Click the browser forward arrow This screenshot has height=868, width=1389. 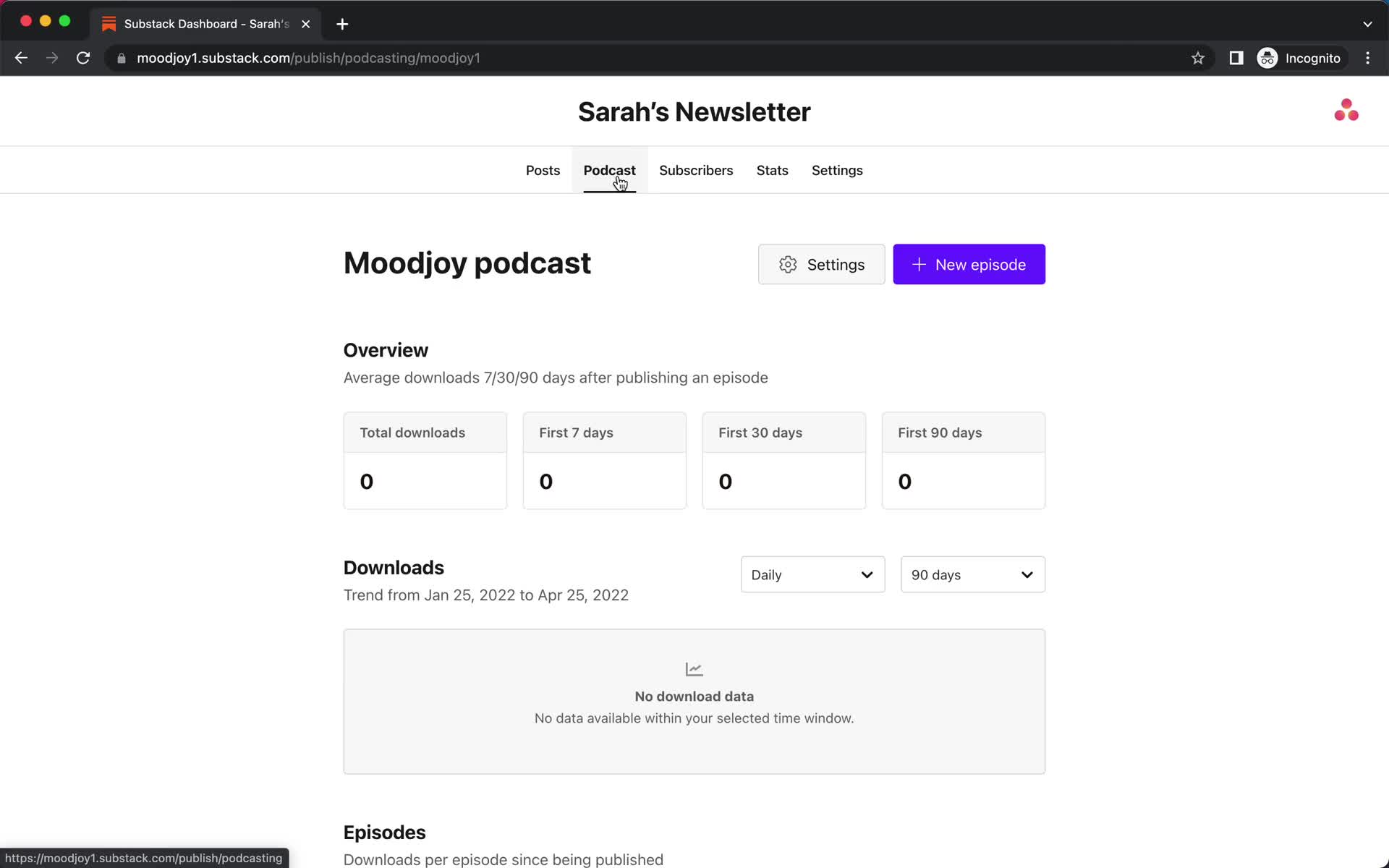(x=52, y=58)
